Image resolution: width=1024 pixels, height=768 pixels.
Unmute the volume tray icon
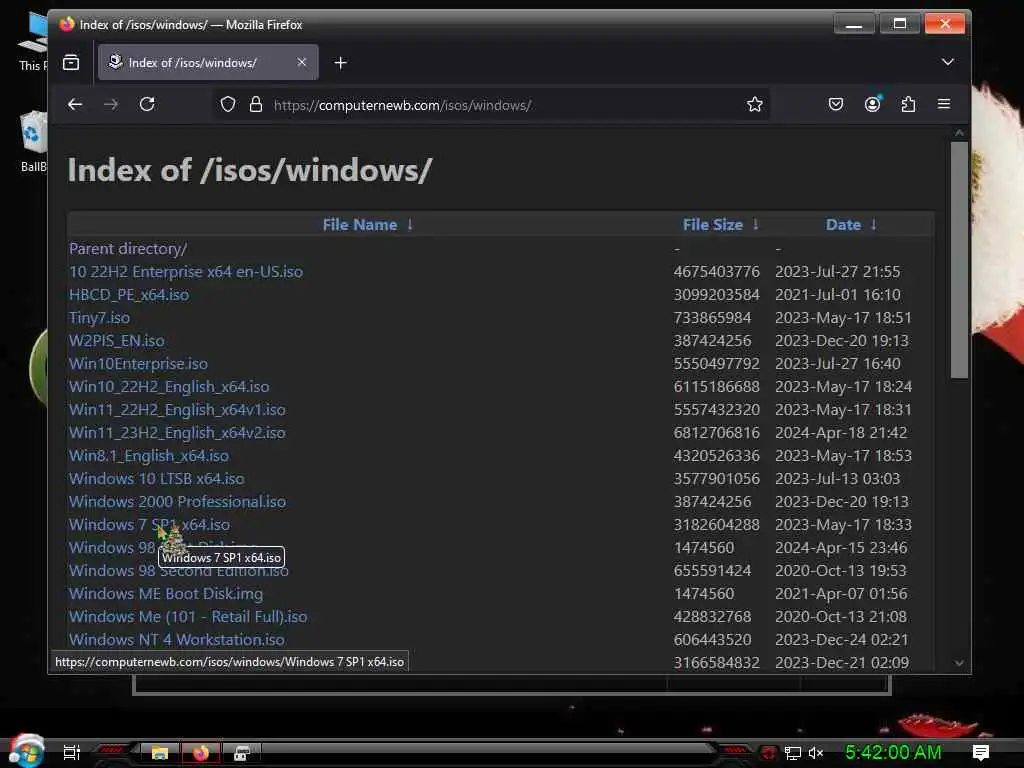[x=816, y=753]
